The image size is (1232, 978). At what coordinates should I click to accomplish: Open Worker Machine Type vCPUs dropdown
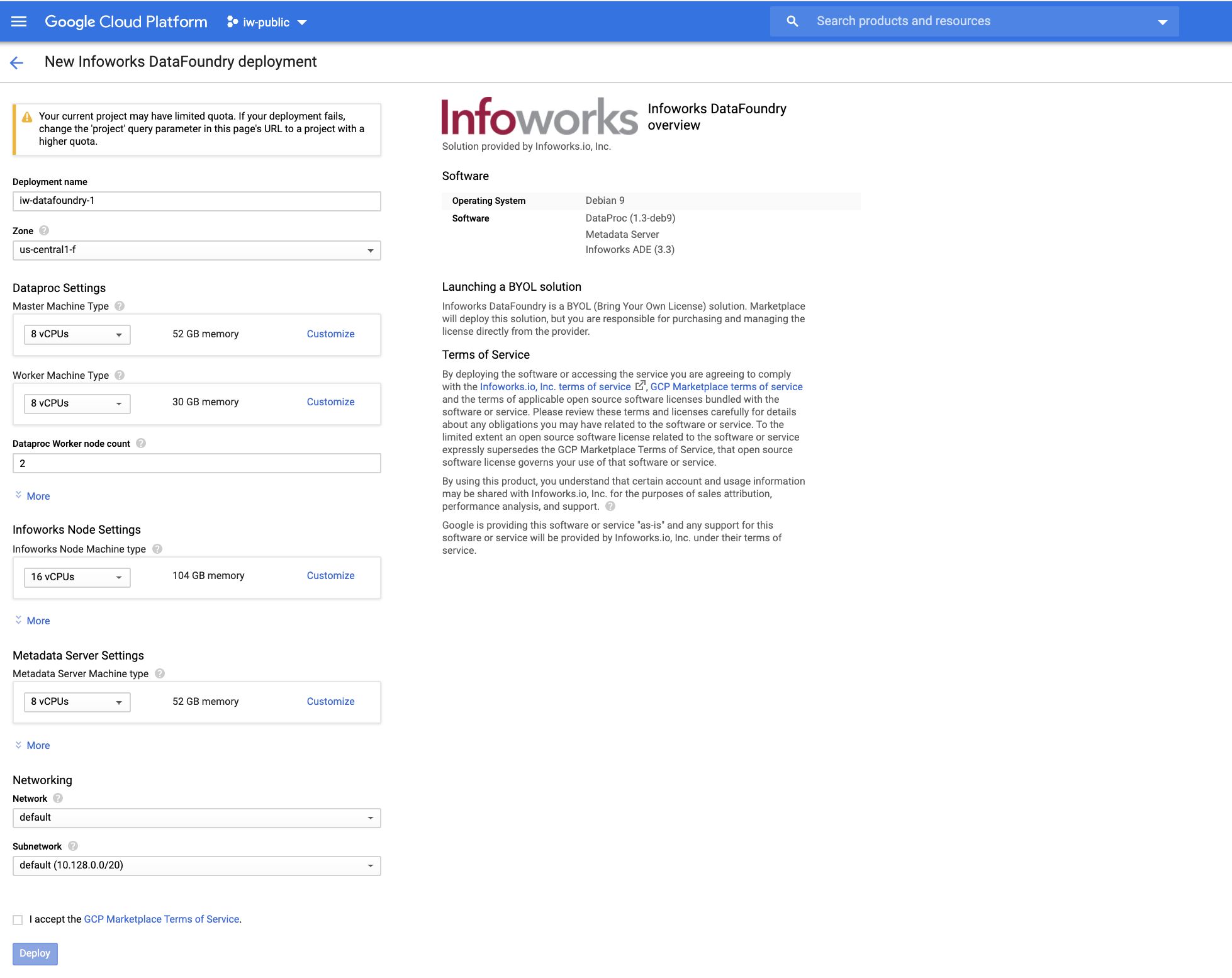(x=77, y=403)
